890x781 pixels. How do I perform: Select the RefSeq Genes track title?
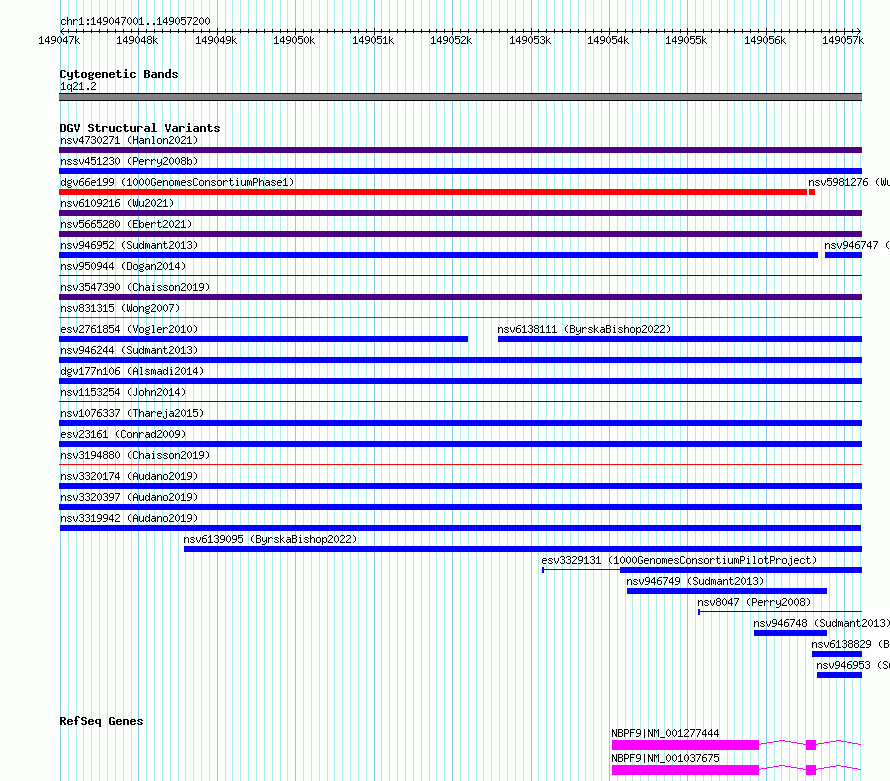point(102,721)
